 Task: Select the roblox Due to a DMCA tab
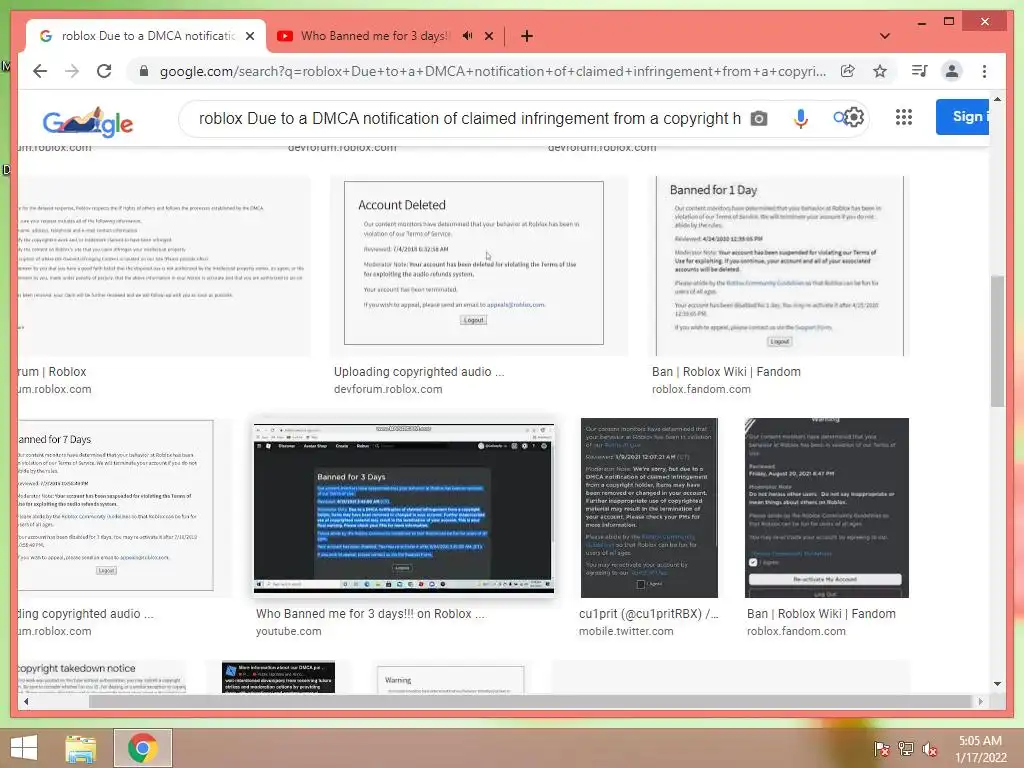[x=146, y=36]
